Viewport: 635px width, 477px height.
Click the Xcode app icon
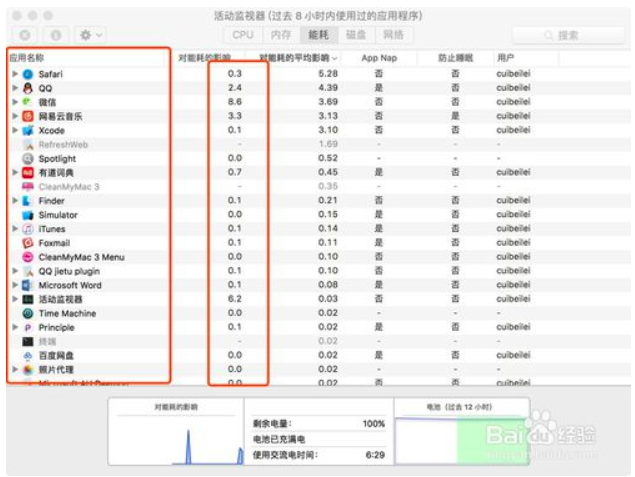click(x=28, y=130)
